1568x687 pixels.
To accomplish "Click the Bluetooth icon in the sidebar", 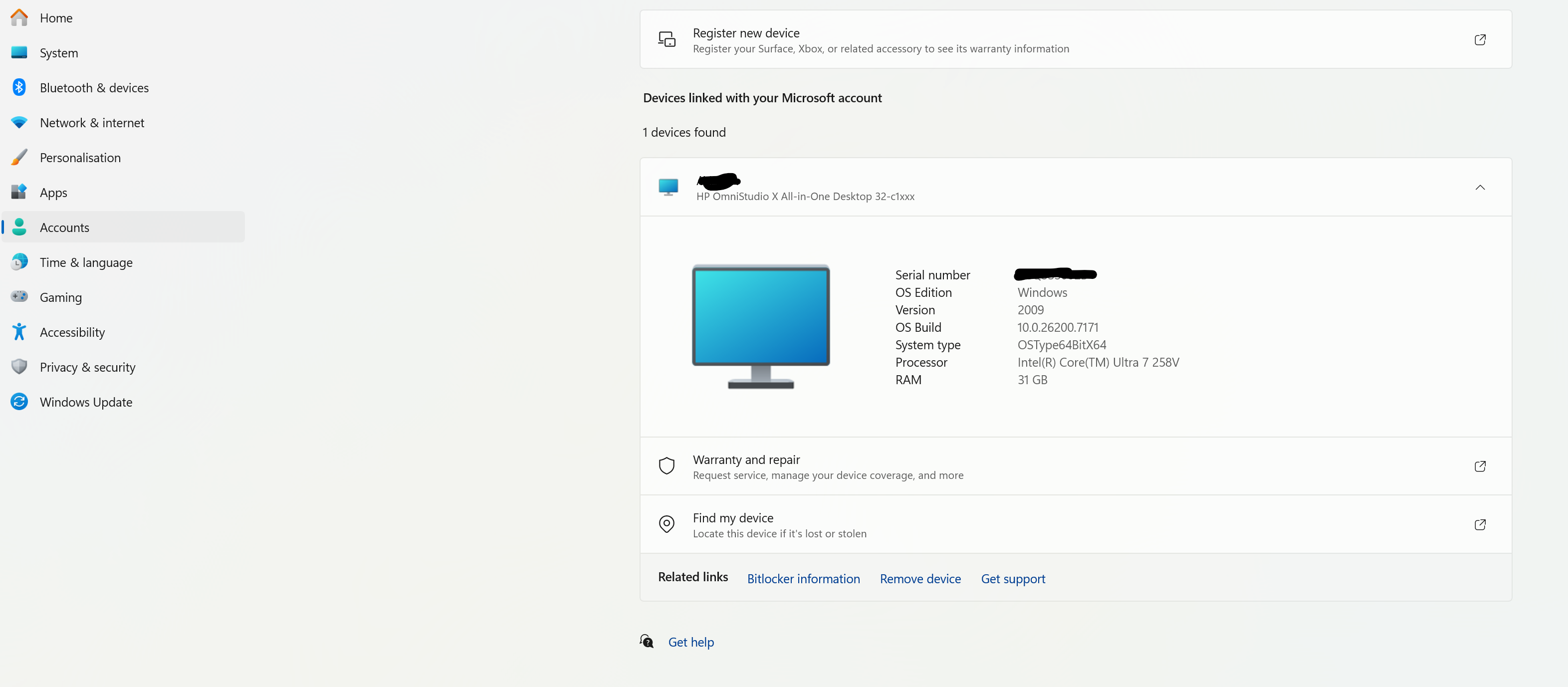I will pos(19,87).
